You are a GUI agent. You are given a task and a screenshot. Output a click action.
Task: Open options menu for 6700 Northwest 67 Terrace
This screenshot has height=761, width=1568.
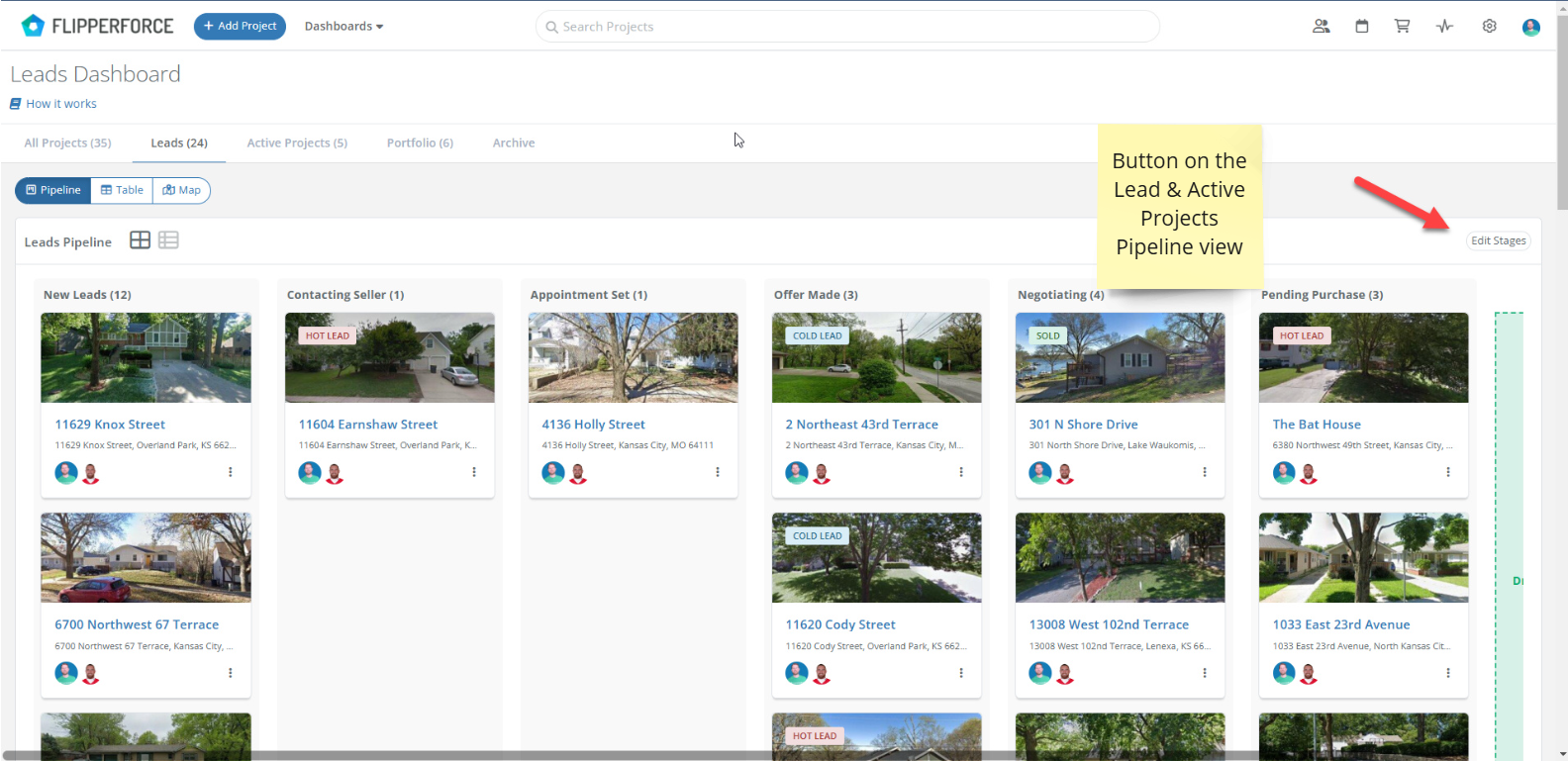pos(231,673)
